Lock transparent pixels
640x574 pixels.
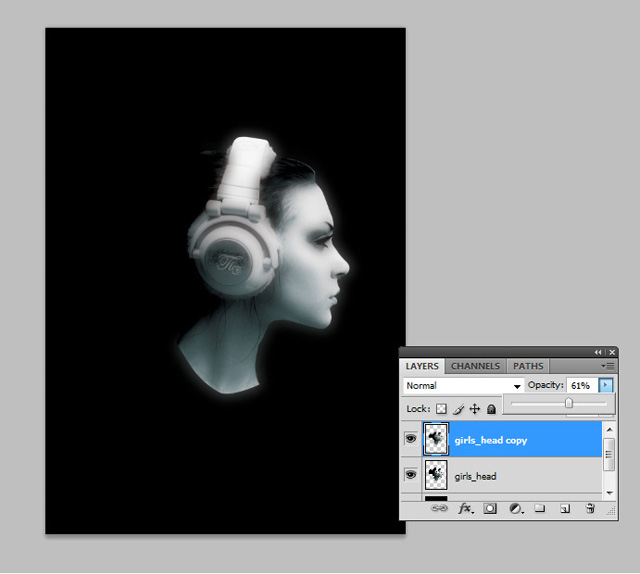[441, 409]
